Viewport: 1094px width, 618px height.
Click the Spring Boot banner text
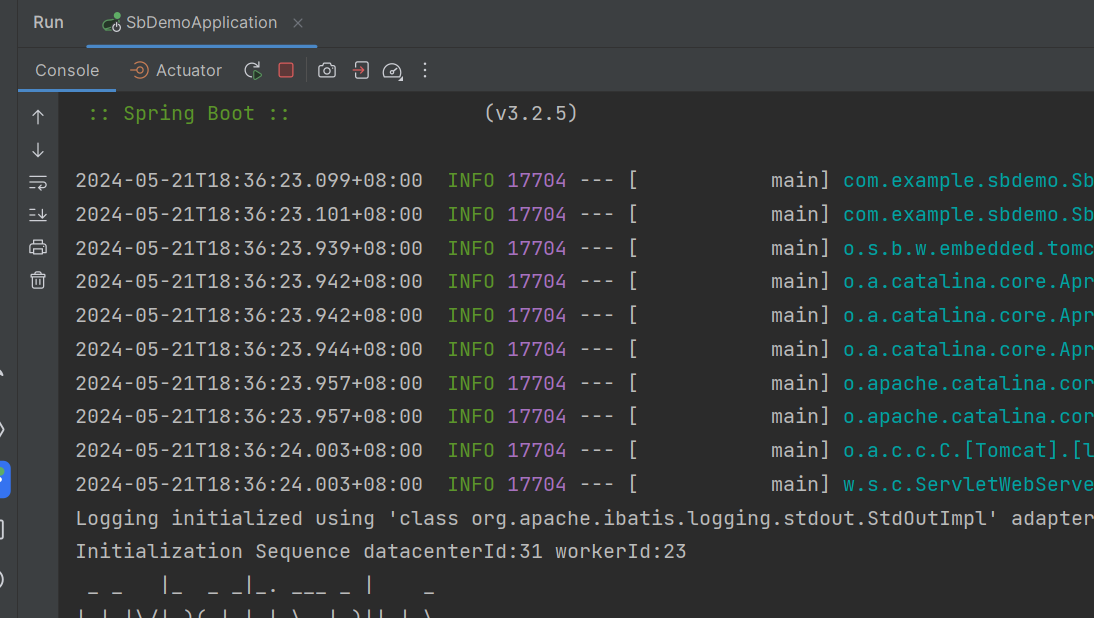point(189,114)
